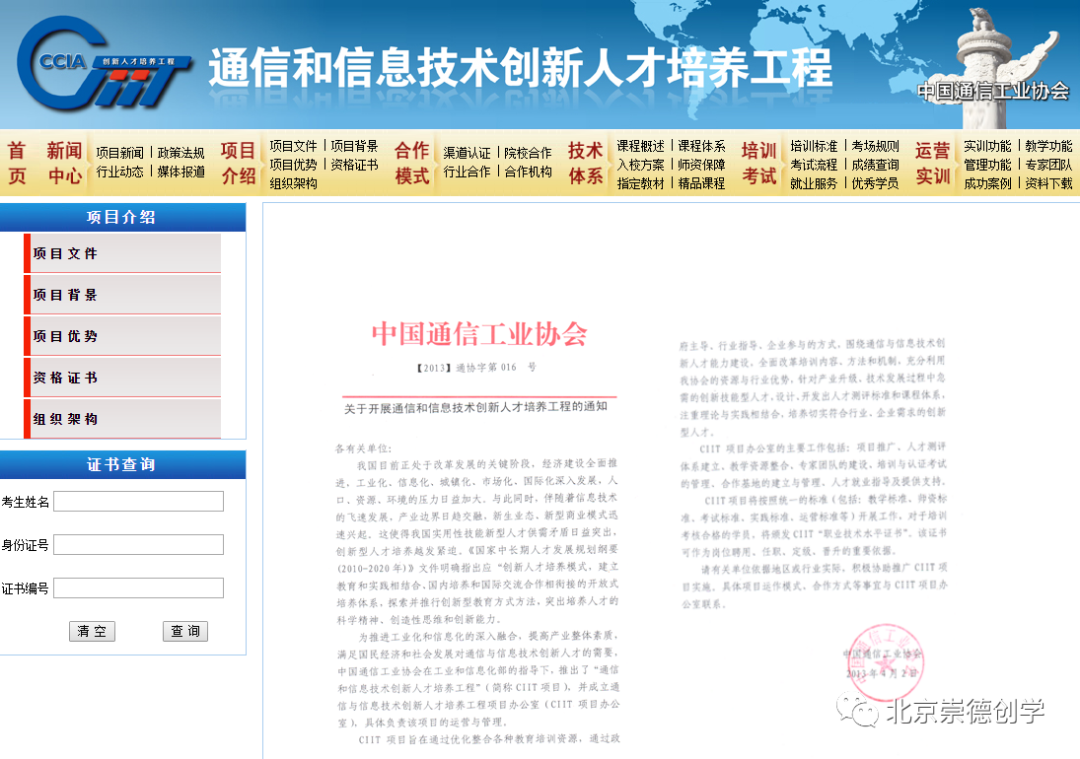Open 项目优势 link in top navigation
The height and width of the screenshot is (759, 1080).
point(293,165)
